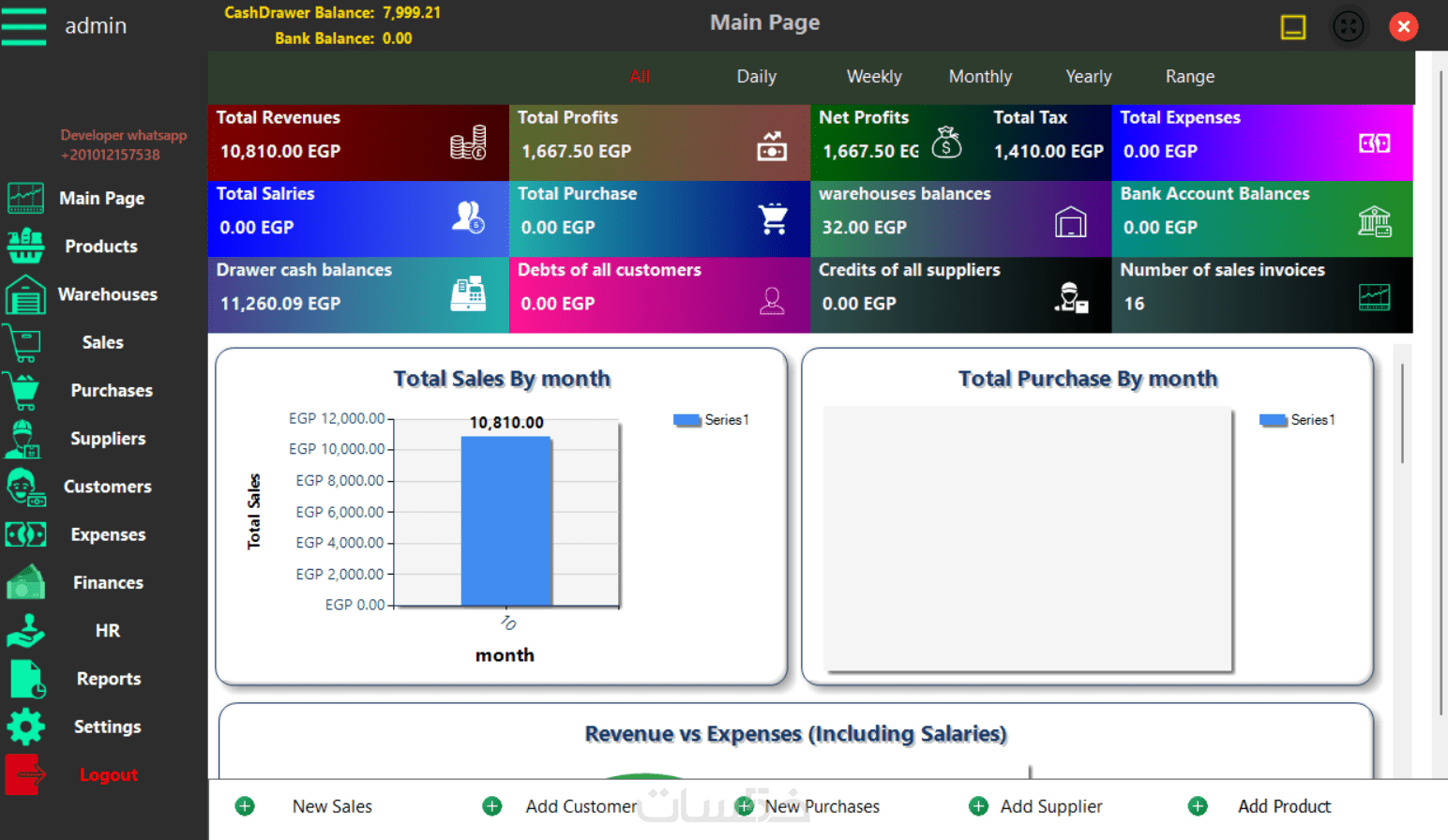Click the Finances cash stack icon

pyautogui.click(x=25, y=582)
